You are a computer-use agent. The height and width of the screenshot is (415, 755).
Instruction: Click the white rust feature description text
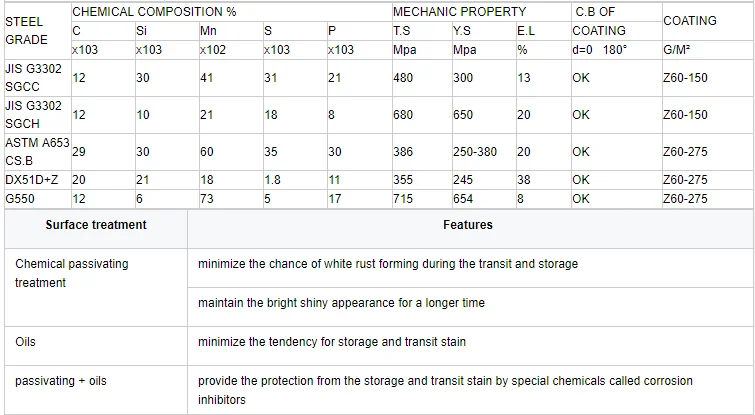(x=388, y=264)
